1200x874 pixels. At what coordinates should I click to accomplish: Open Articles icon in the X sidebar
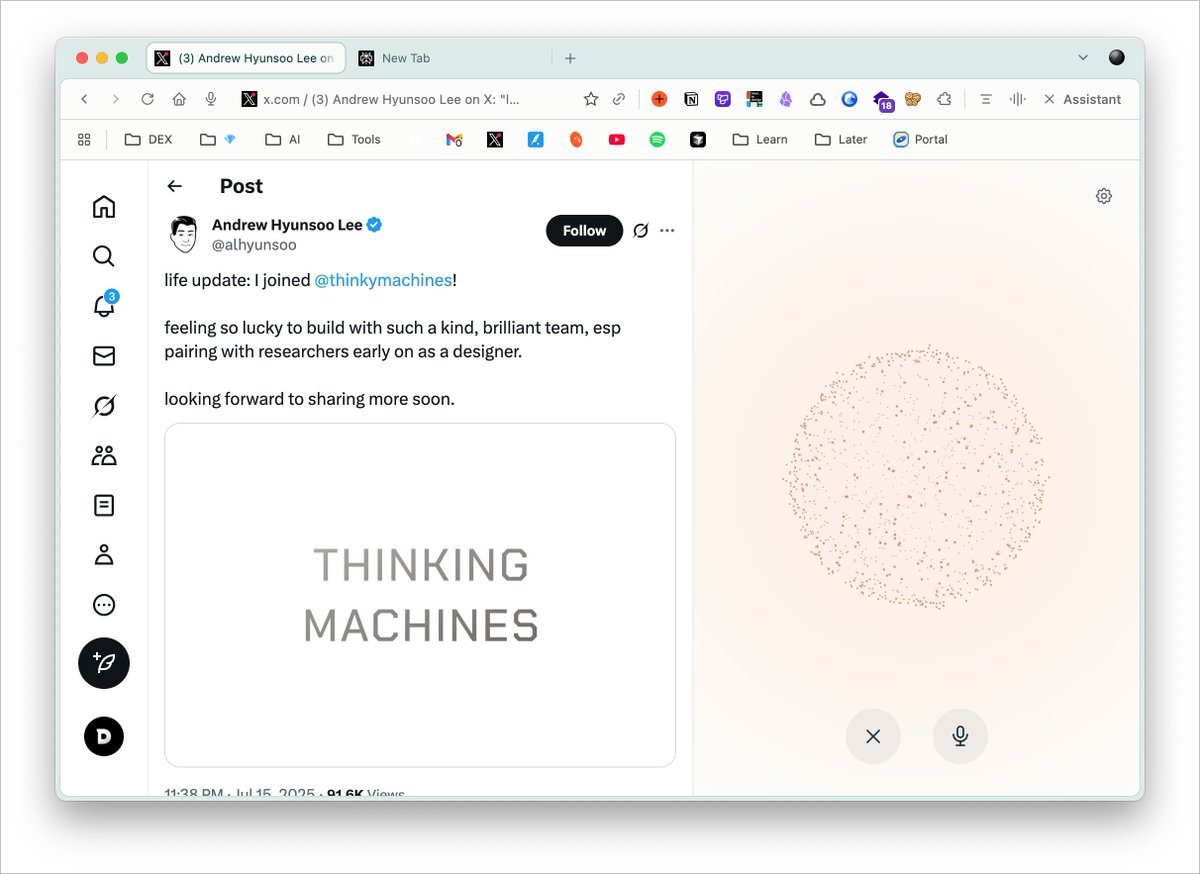pyautogui.click(x=104, y=506)
